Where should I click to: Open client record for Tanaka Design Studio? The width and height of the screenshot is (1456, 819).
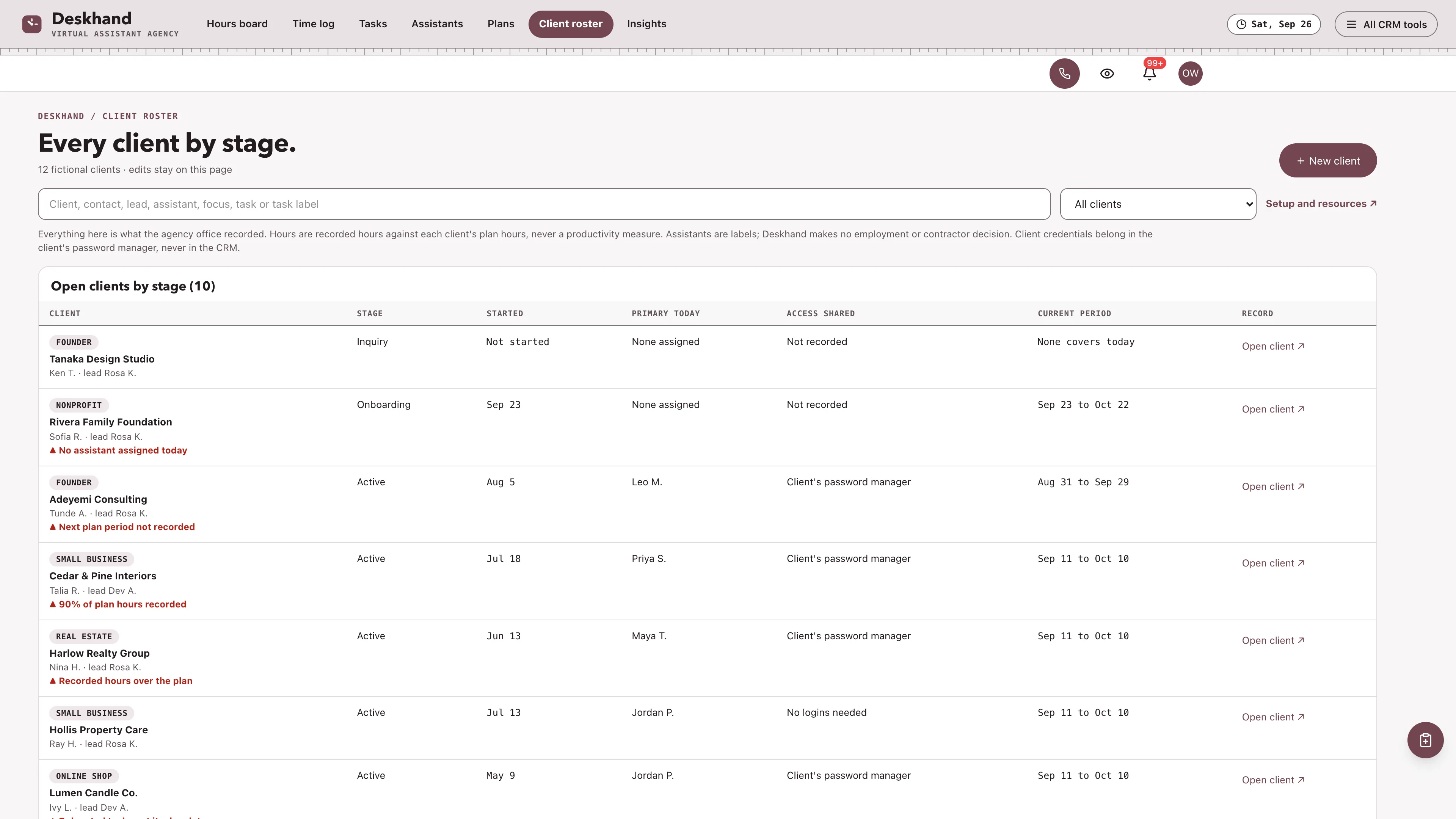[x=1273, y=346]
